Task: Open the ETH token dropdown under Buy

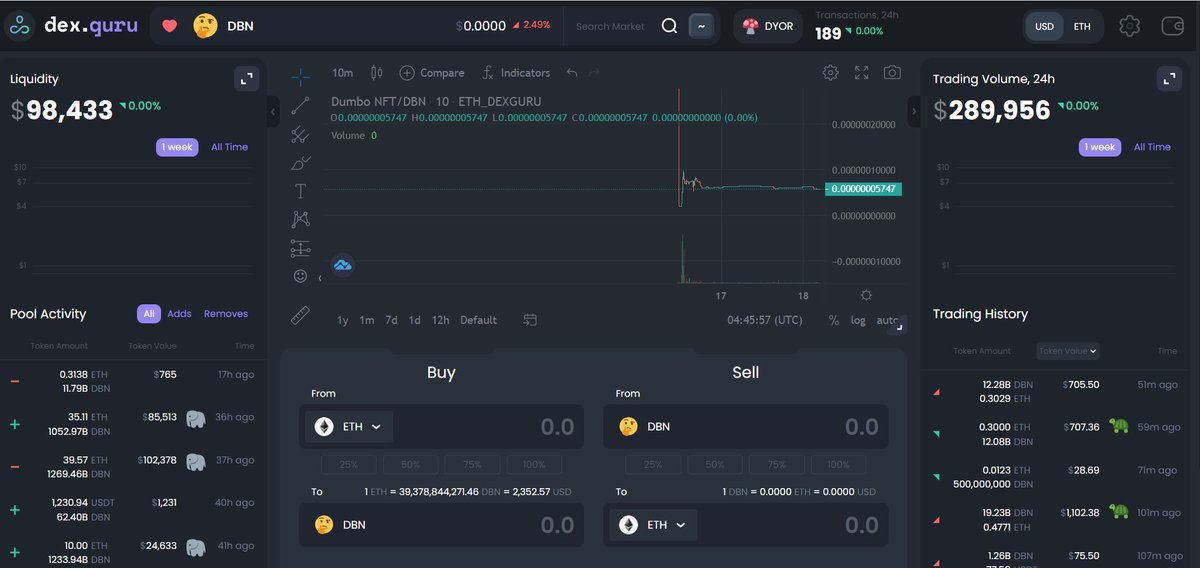Action: [x=349, y=426]
